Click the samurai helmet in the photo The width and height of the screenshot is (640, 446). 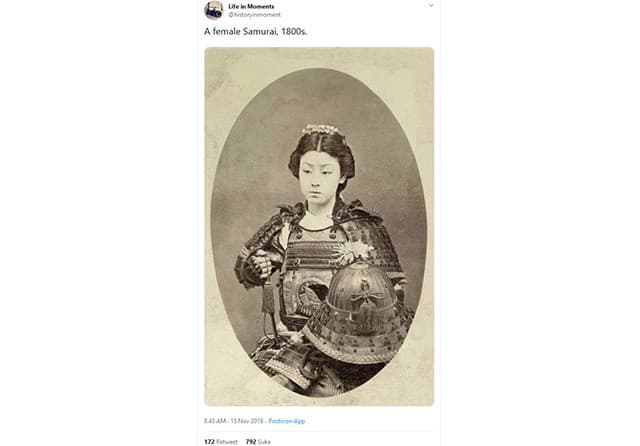pos(357,312)
